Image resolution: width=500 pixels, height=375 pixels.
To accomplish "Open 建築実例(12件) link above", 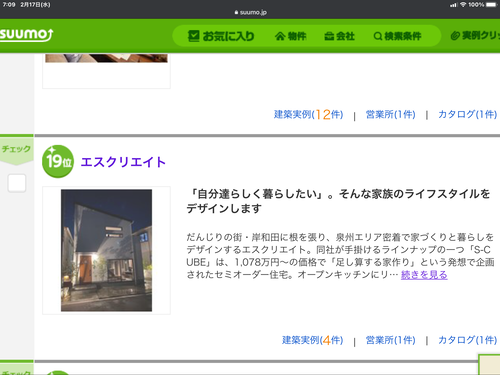I will pos(308,114).
